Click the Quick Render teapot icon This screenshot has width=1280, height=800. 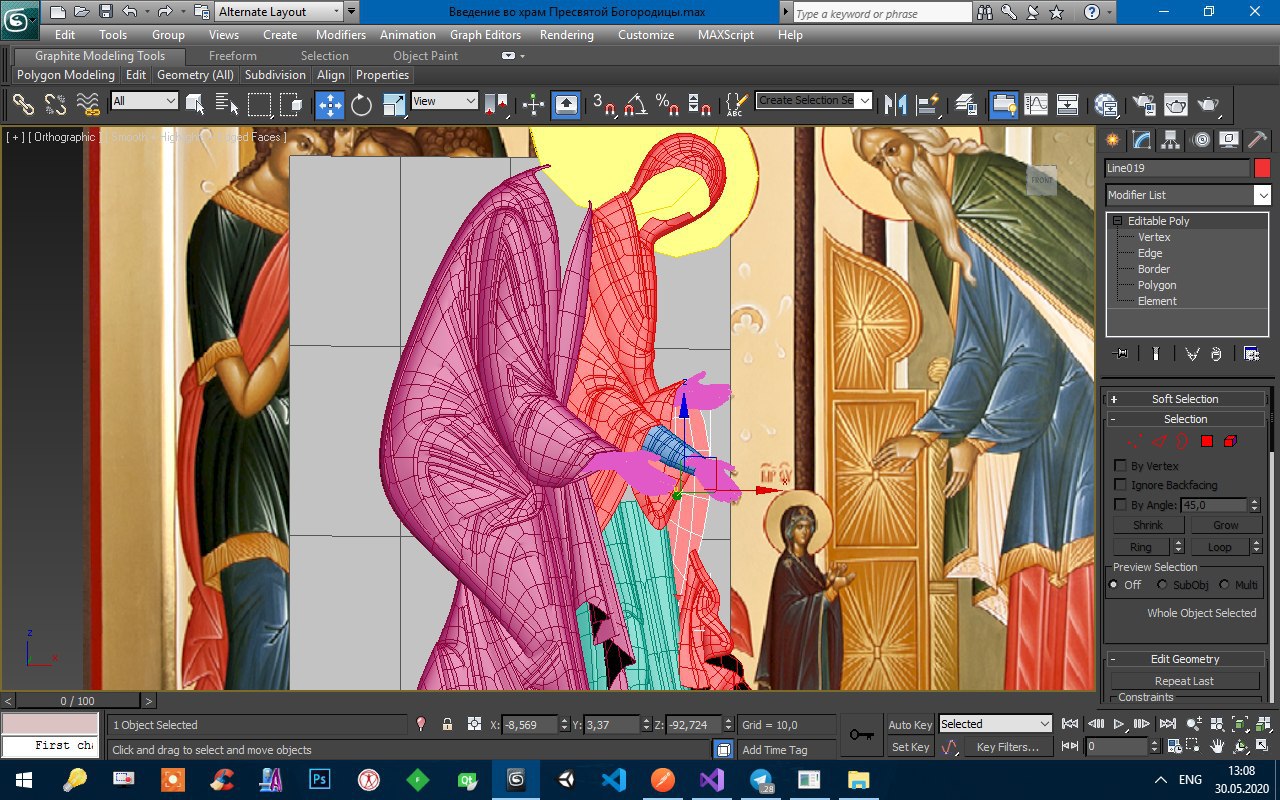[x=1208, y=103]
